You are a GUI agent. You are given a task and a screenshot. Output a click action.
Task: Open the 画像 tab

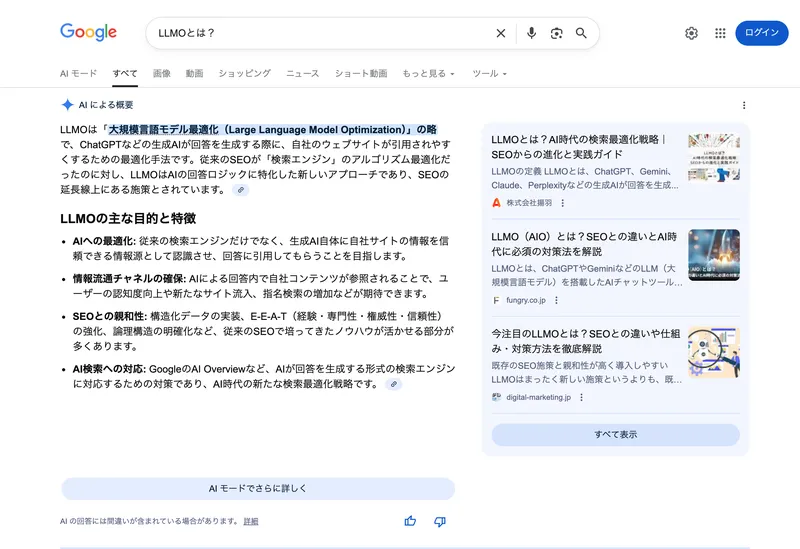tap(162, 73)
